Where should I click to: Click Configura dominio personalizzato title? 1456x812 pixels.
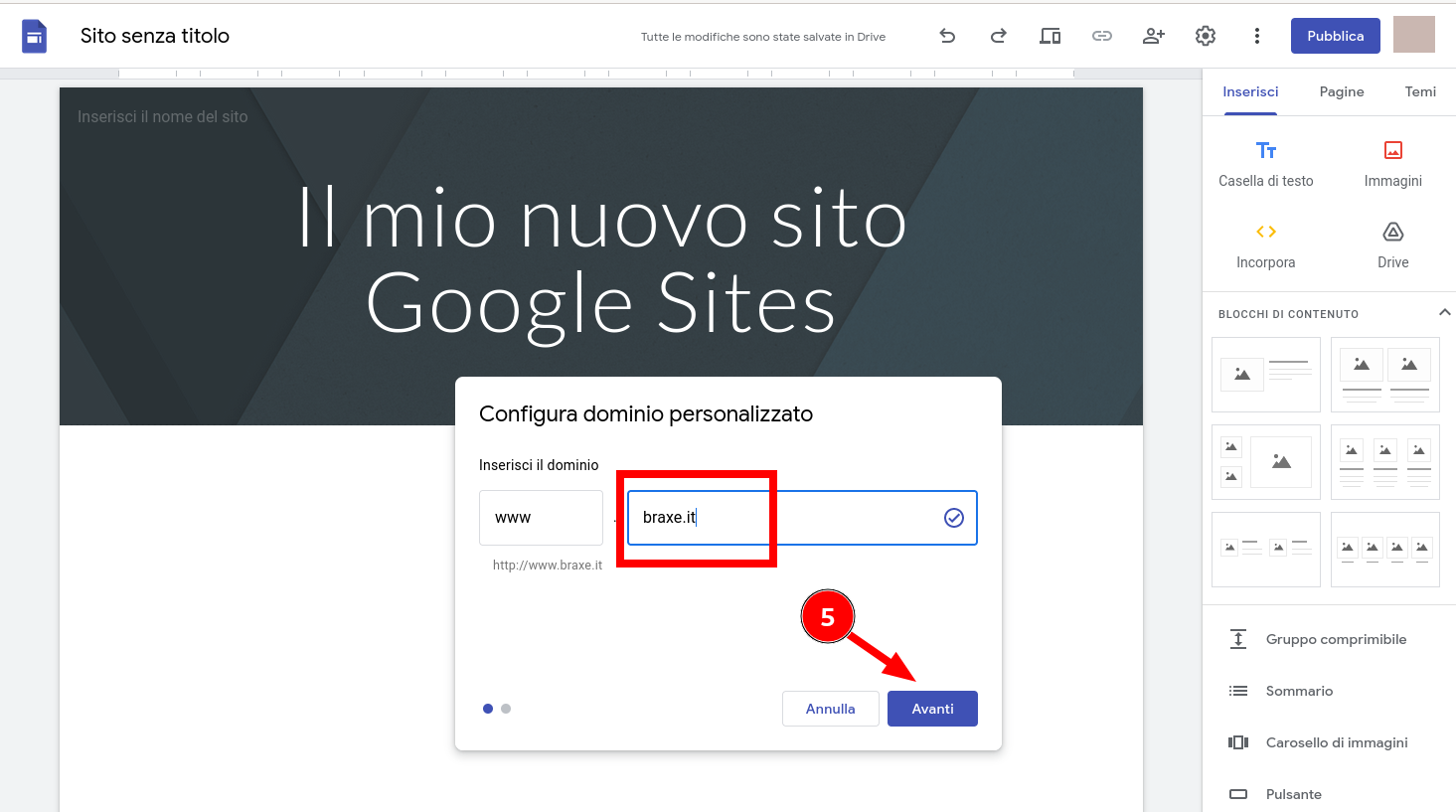click(646, 414)
